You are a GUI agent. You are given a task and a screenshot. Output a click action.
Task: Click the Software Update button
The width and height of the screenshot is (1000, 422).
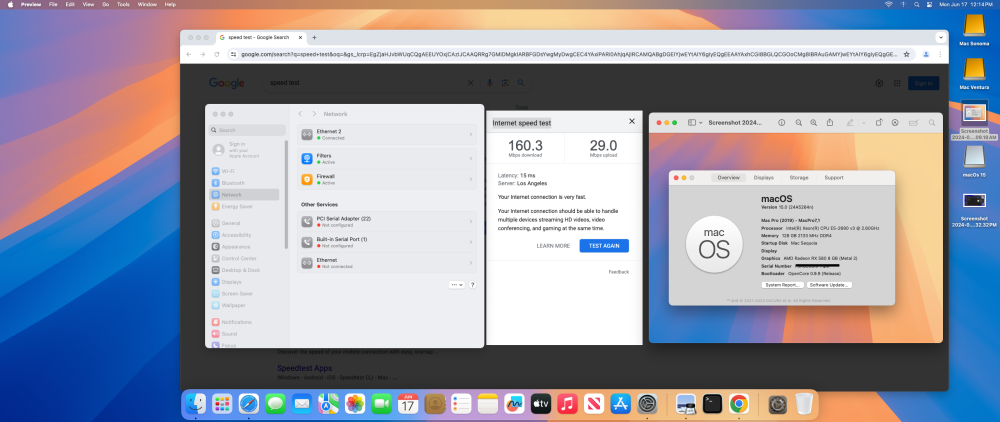click(x=829, y=285)
